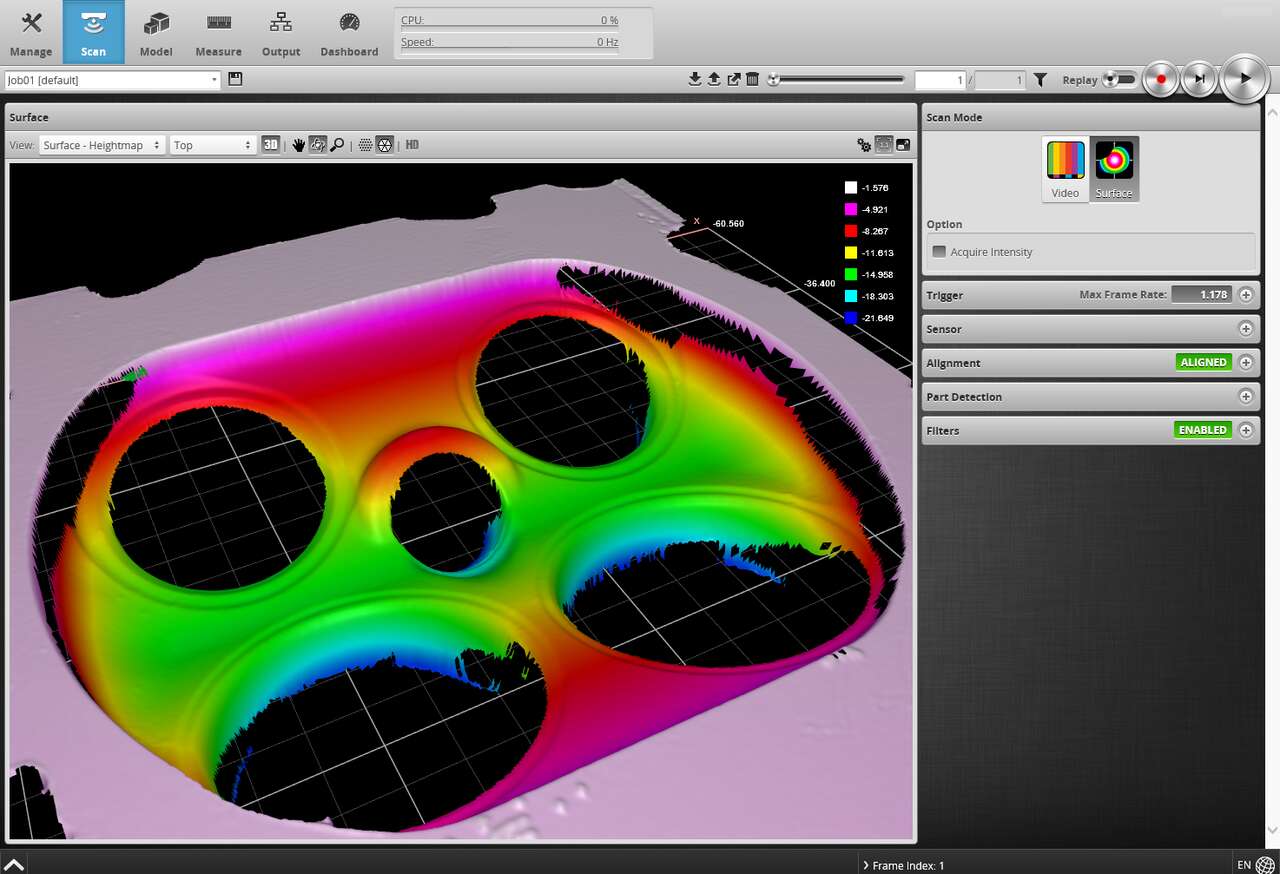Click the current frame number field
Viewport: 1280px width, 874px height.
pyautogui.click(x=940, y=80)
